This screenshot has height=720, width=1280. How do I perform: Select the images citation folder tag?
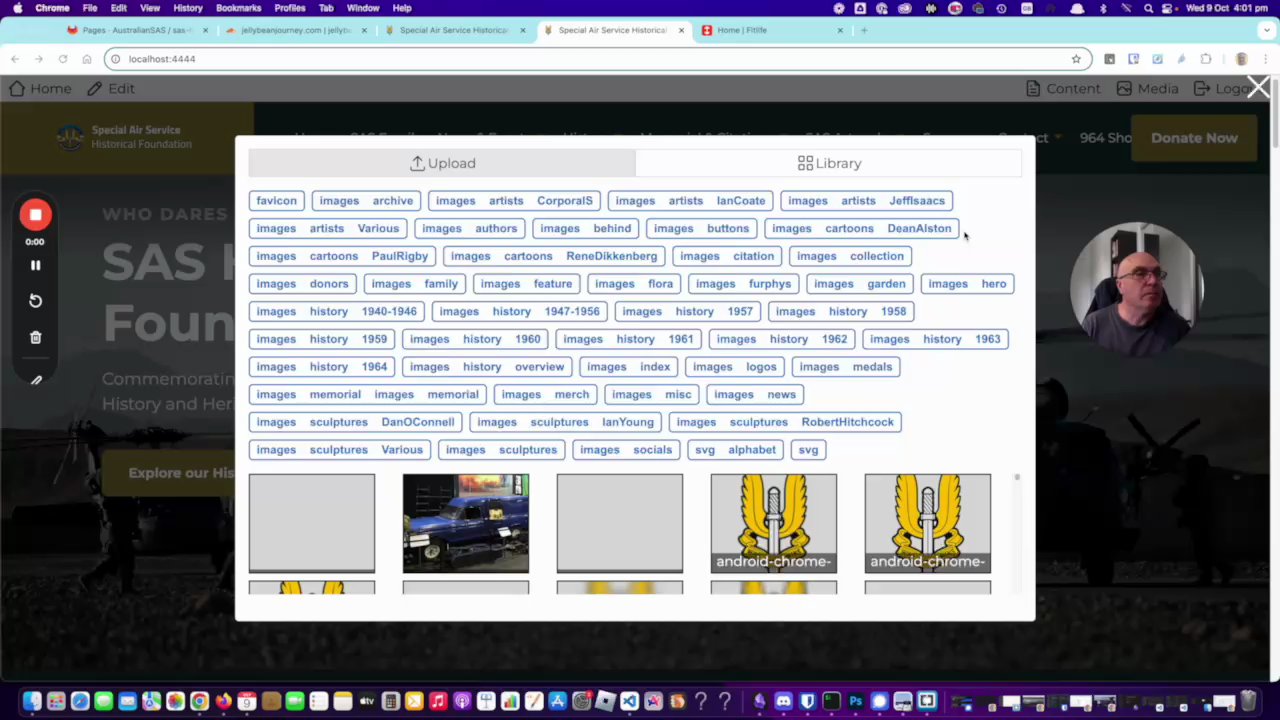pos(727,256)
